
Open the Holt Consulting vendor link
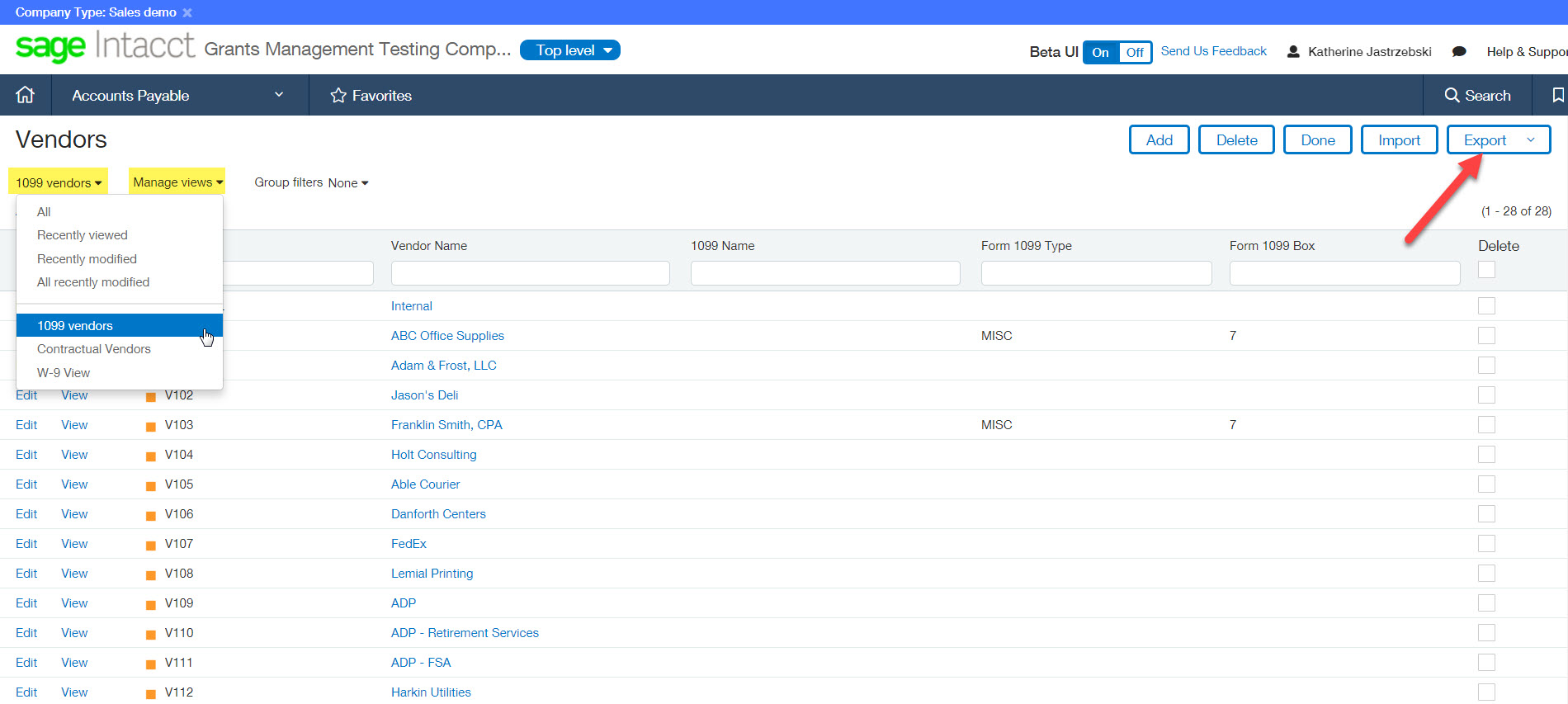coord(433,455)
